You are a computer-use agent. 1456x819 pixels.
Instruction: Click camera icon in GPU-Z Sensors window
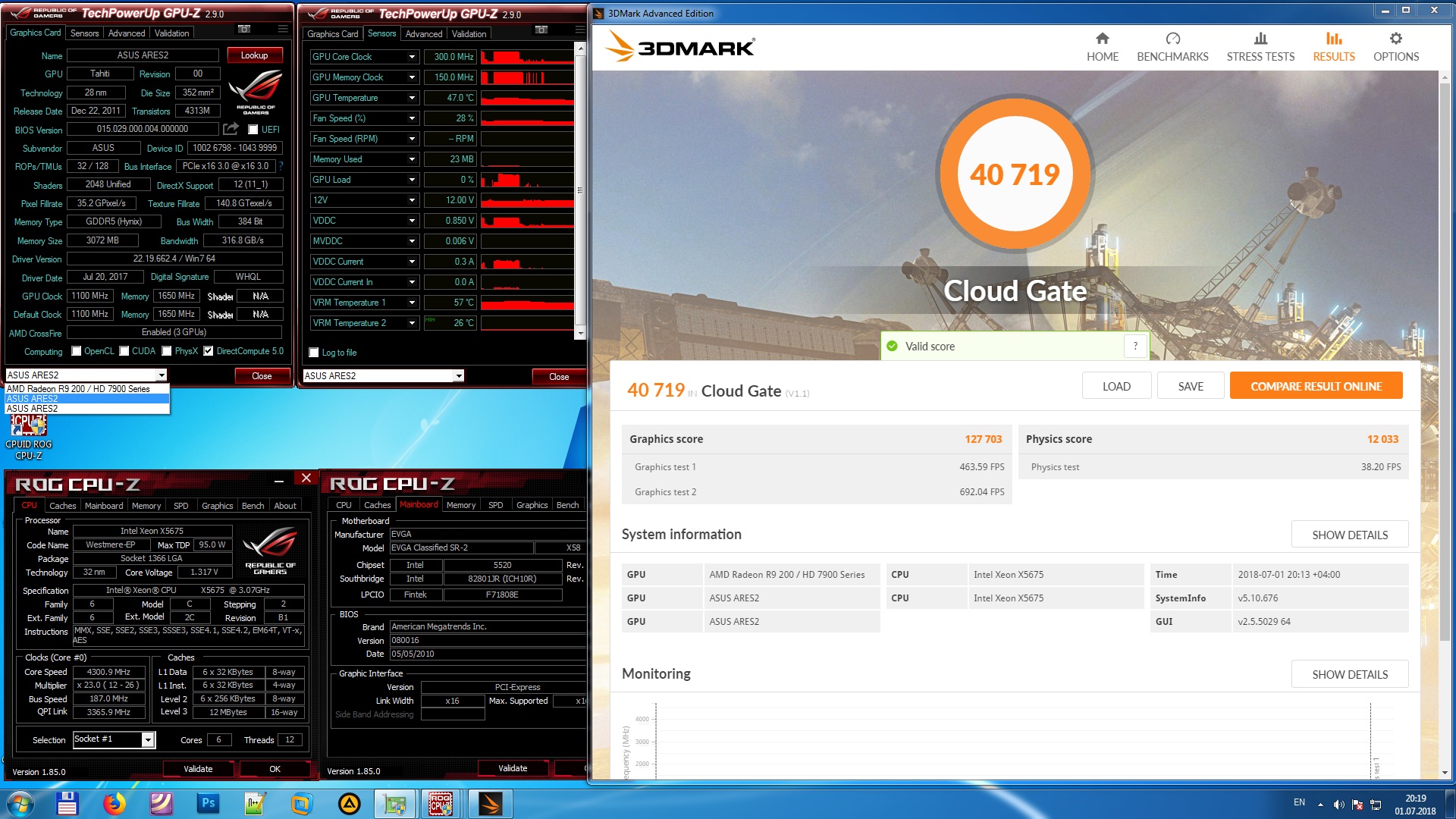point(541,30)
